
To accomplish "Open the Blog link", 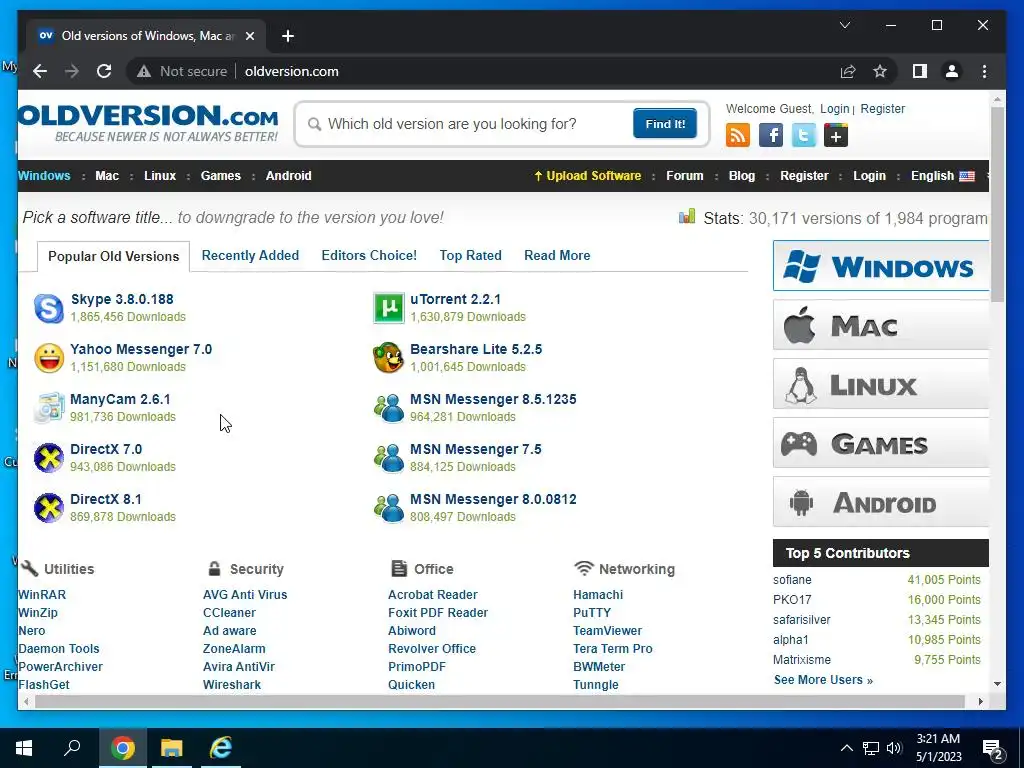I will (x=742, y=176).
